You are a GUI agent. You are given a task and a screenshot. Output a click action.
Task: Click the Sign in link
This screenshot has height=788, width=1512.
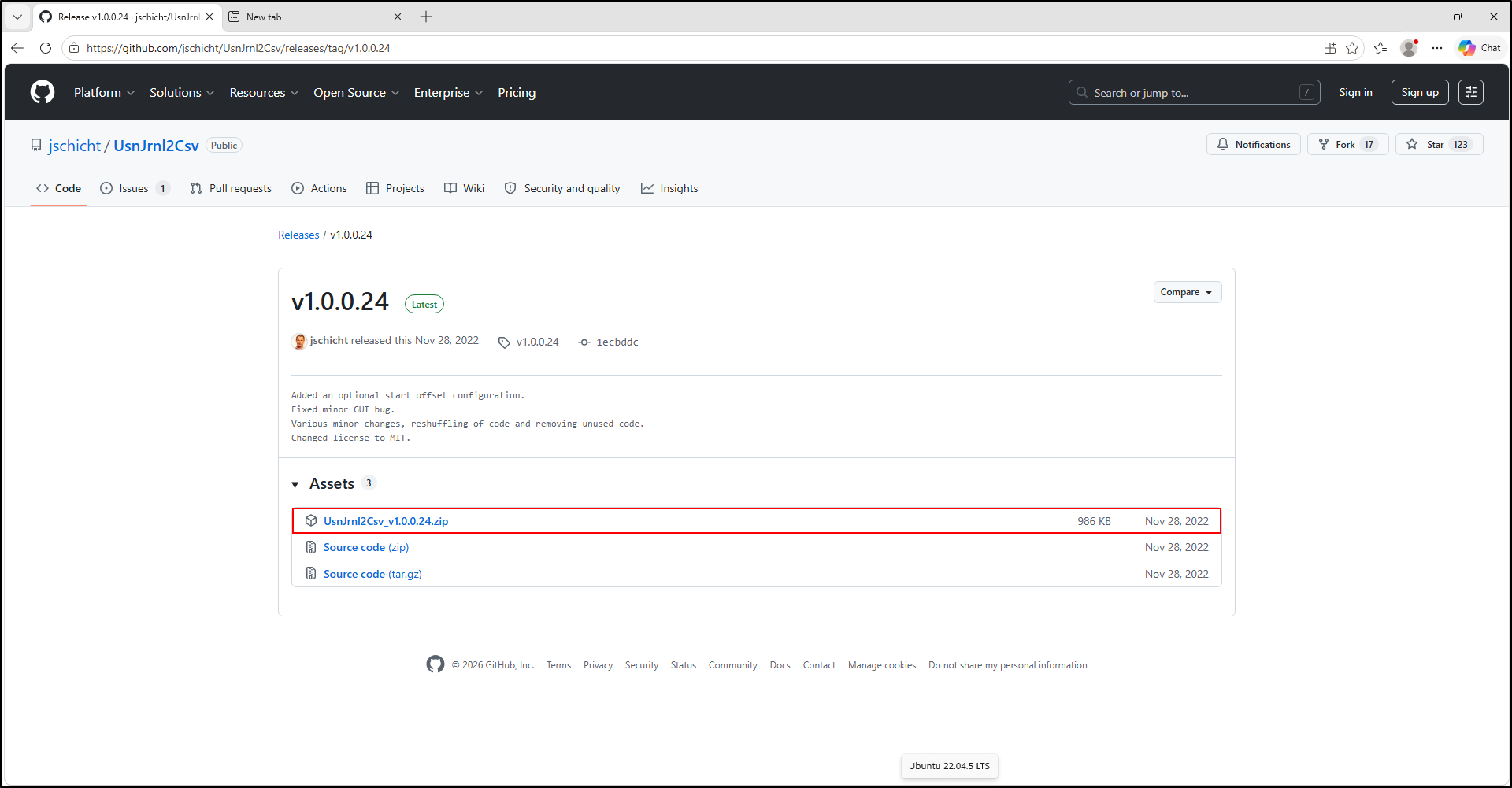click(x=1355, y=92)
